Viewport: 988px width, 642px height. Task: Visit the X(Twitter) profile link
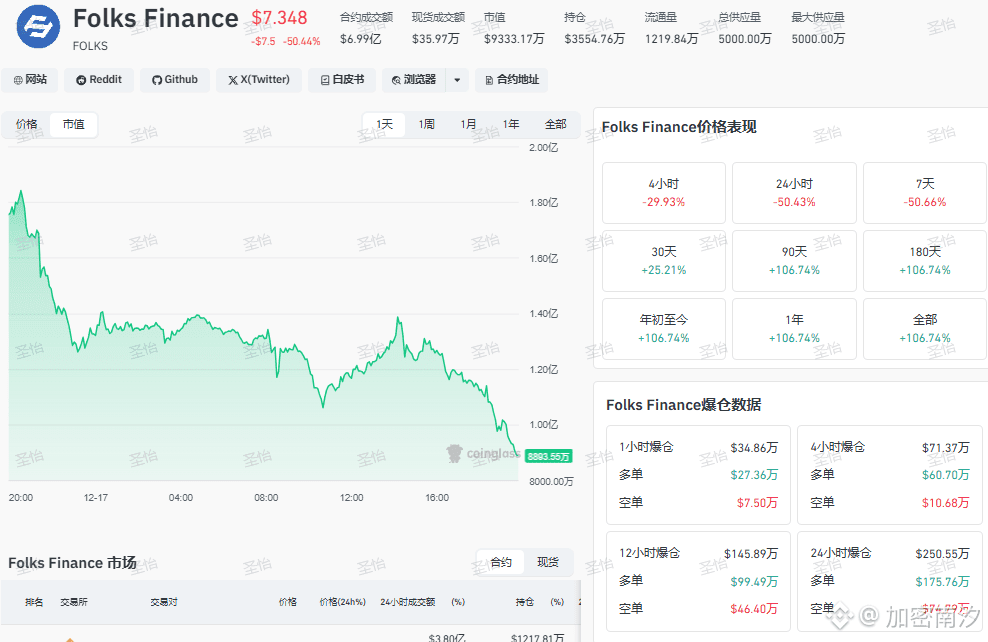click(258, 80)
